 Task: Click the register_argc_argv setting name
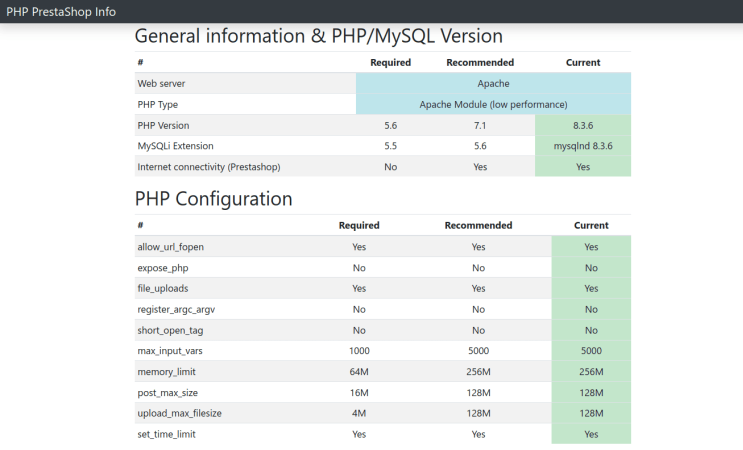(176, 309)
